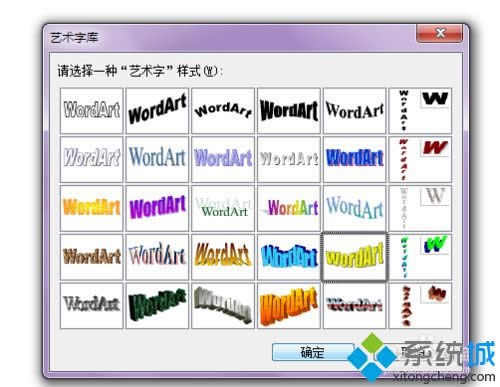Pick the brown textured WordArt style
The width and height of the screenshot is (500, 387).
click(92, 257)
